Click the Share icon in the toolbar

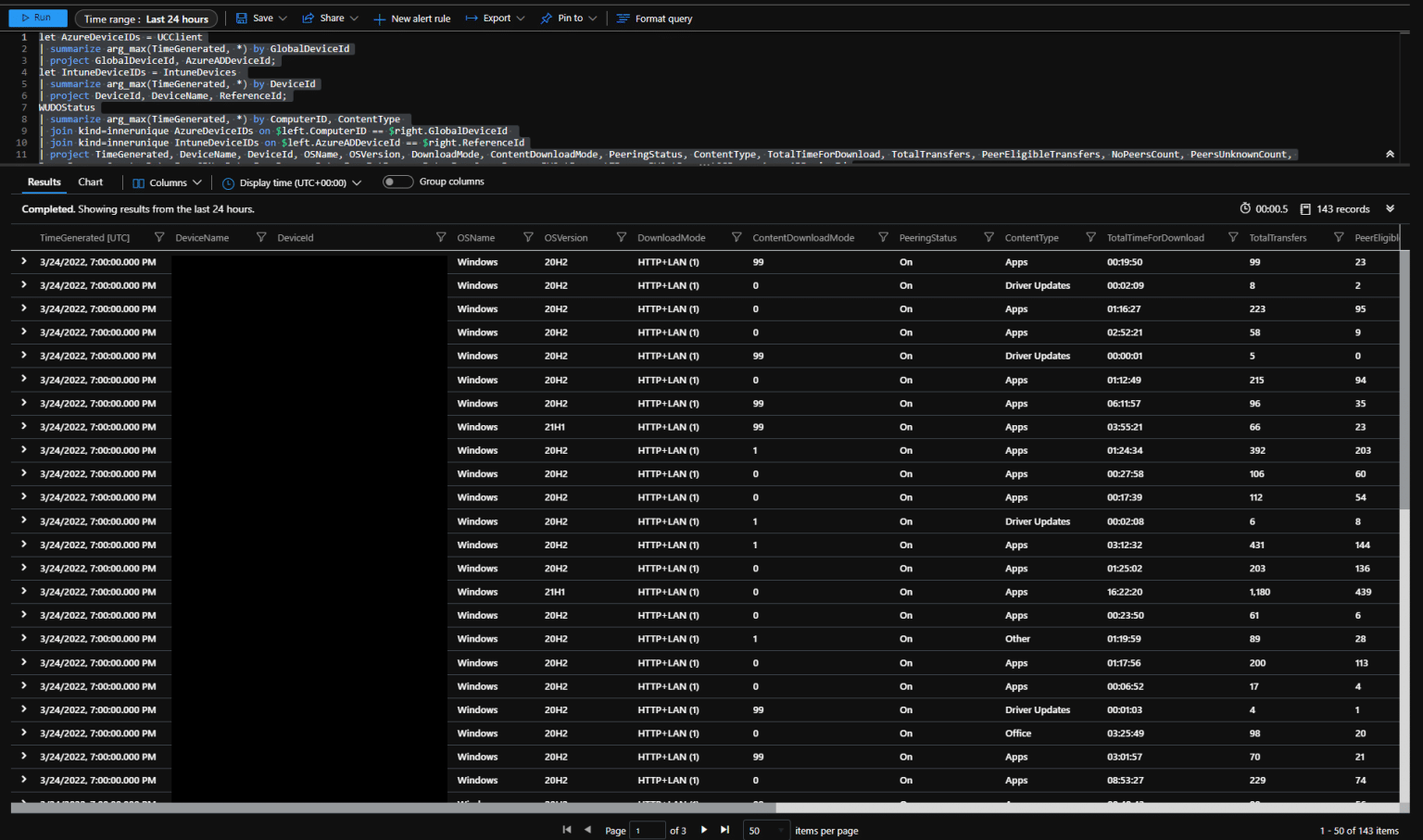click(309, 19)
